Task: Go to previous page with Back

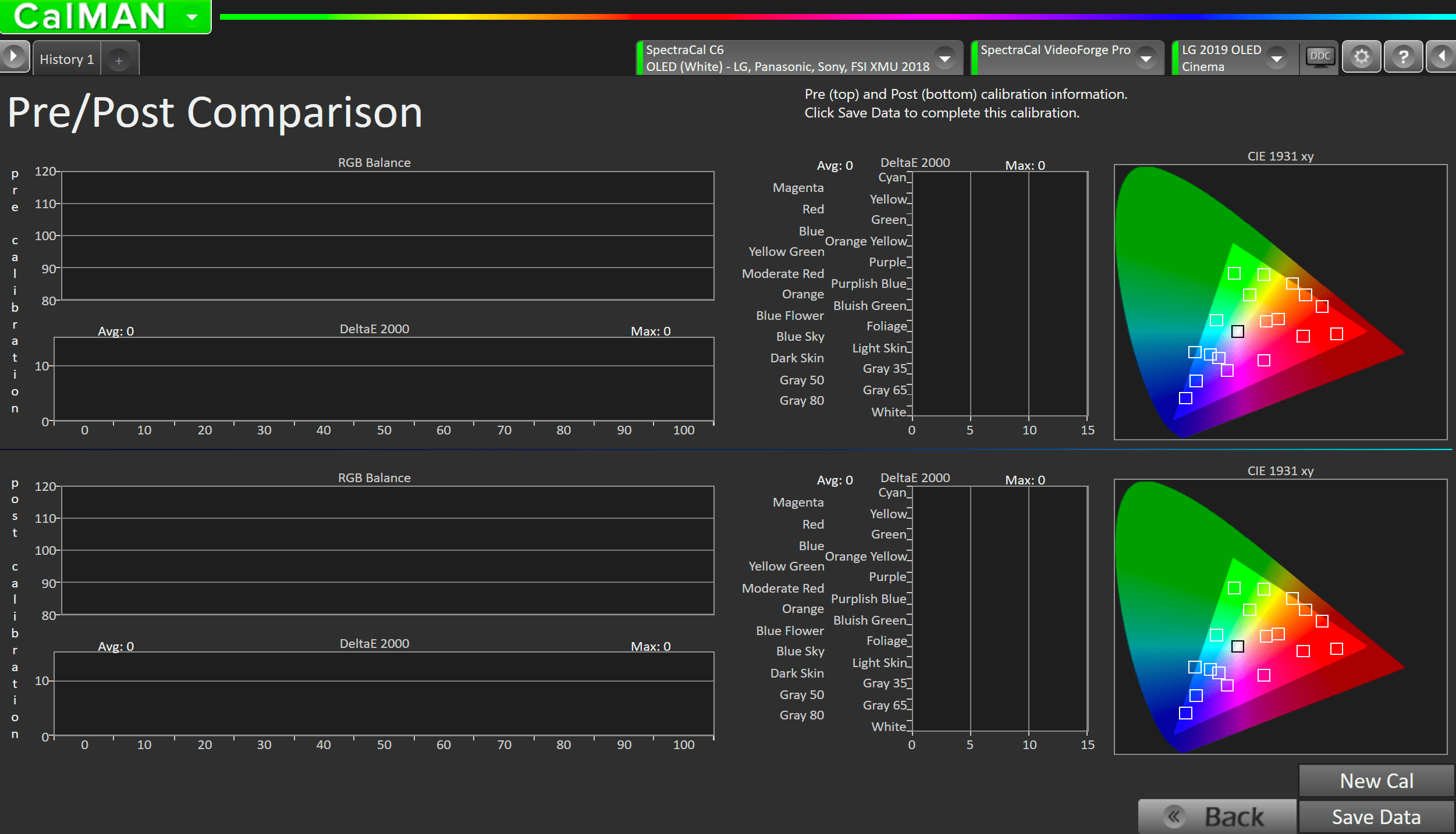Action: [x=1217, y=817]
